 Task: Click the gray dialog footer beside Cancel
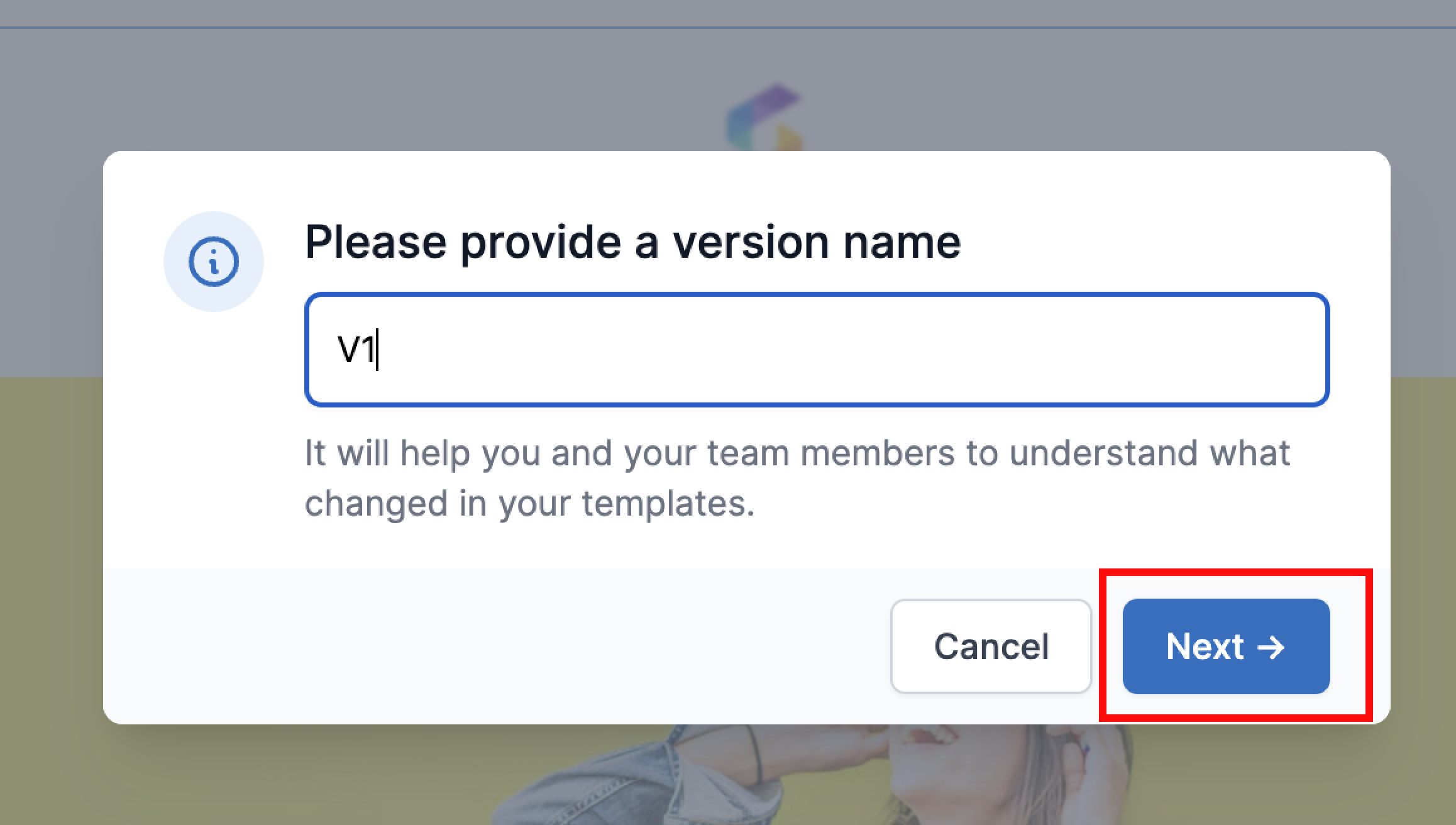tap(497, 646)
